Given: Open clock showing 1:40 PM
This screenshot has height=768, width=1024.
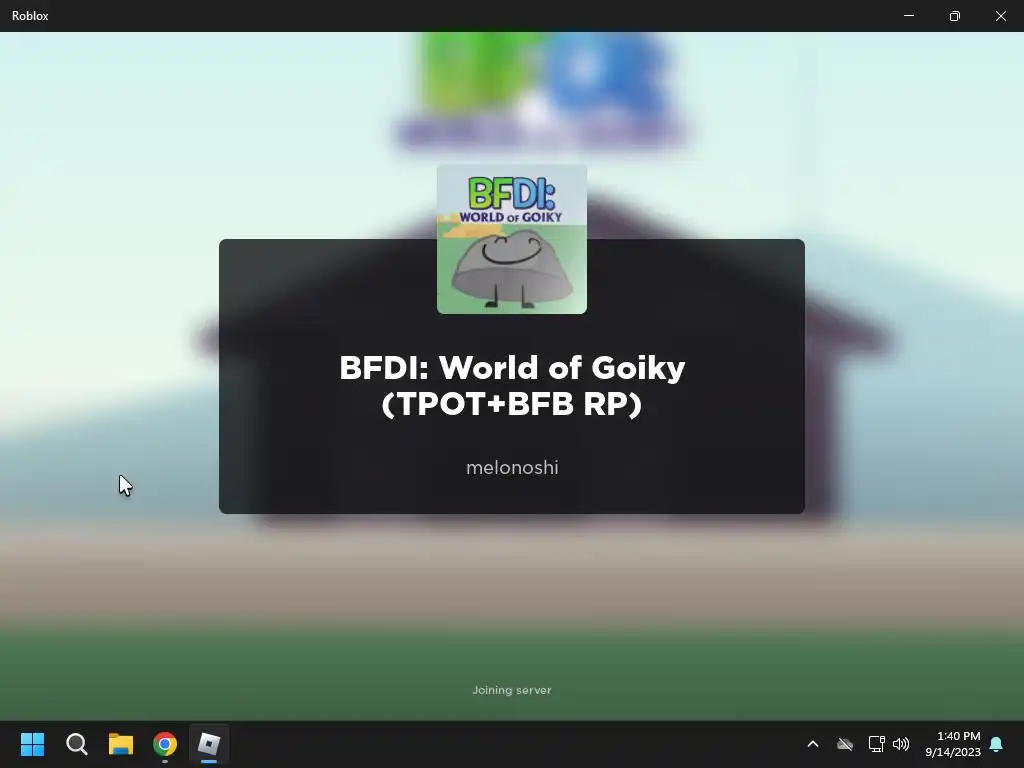Looking at the screenshot, I should point(953,744).
